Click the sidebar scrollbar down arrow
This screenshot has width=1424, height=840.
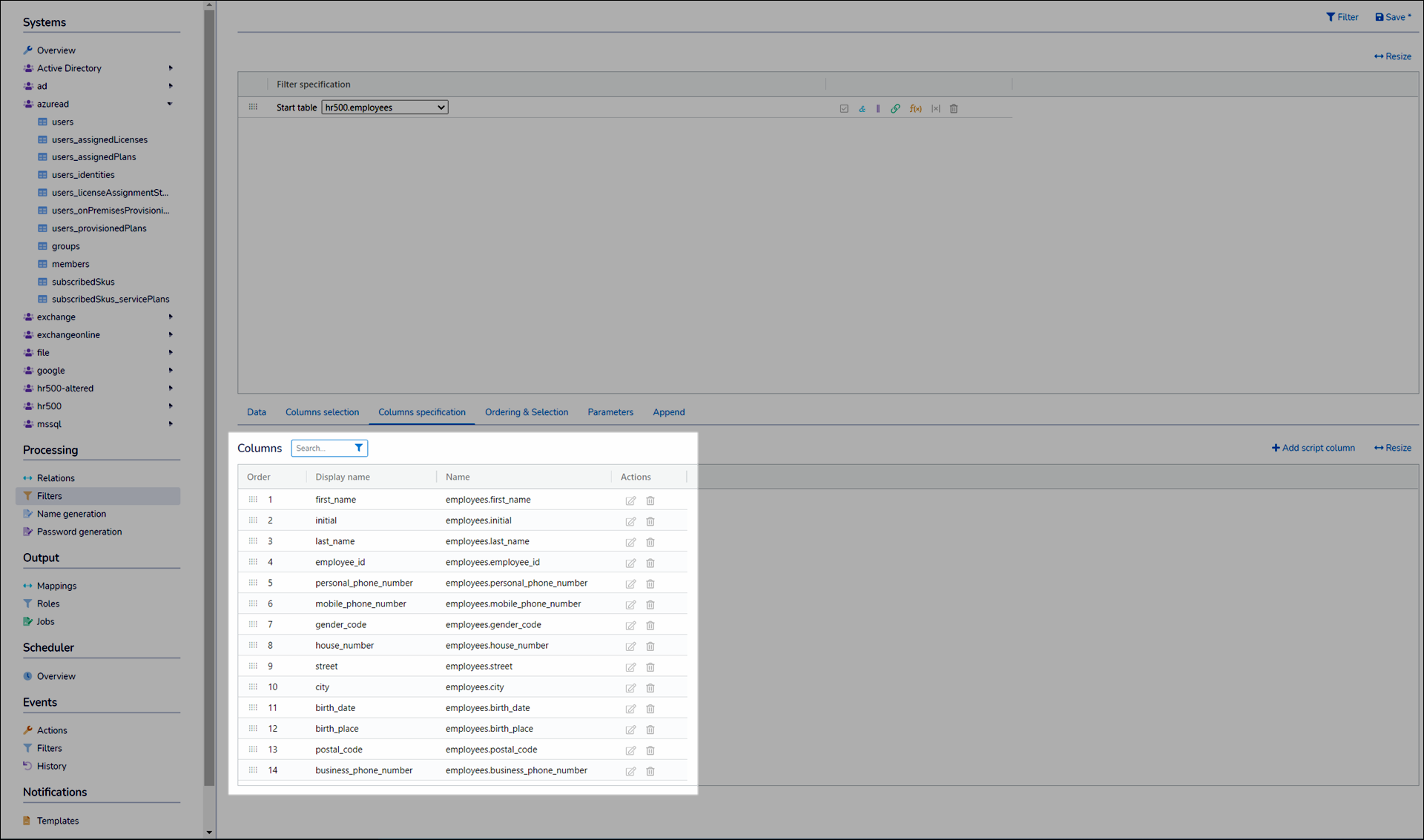209,832
